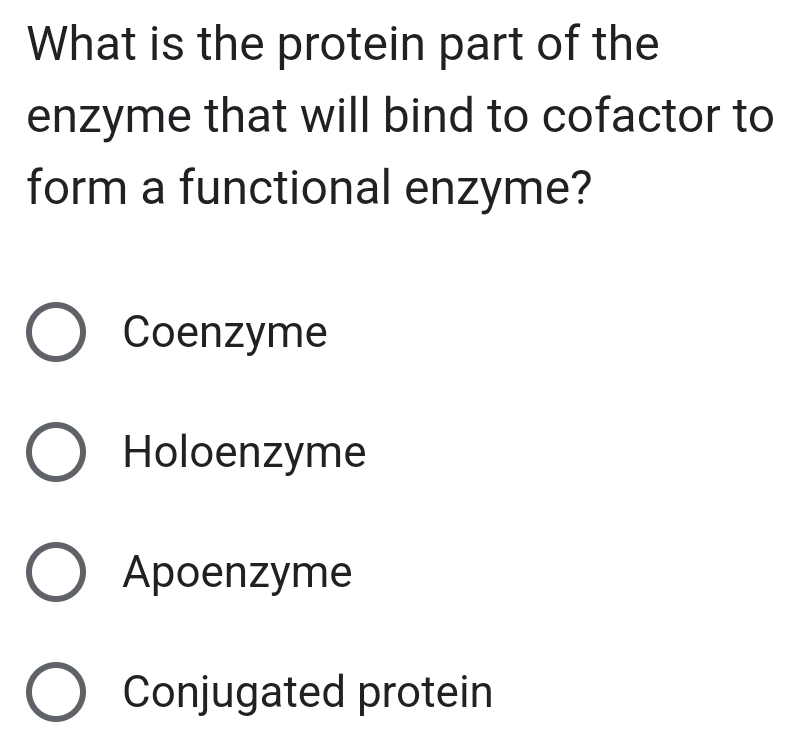The image size is (800, 749).
Task: Click the first answer option
Action: [180, 333]
